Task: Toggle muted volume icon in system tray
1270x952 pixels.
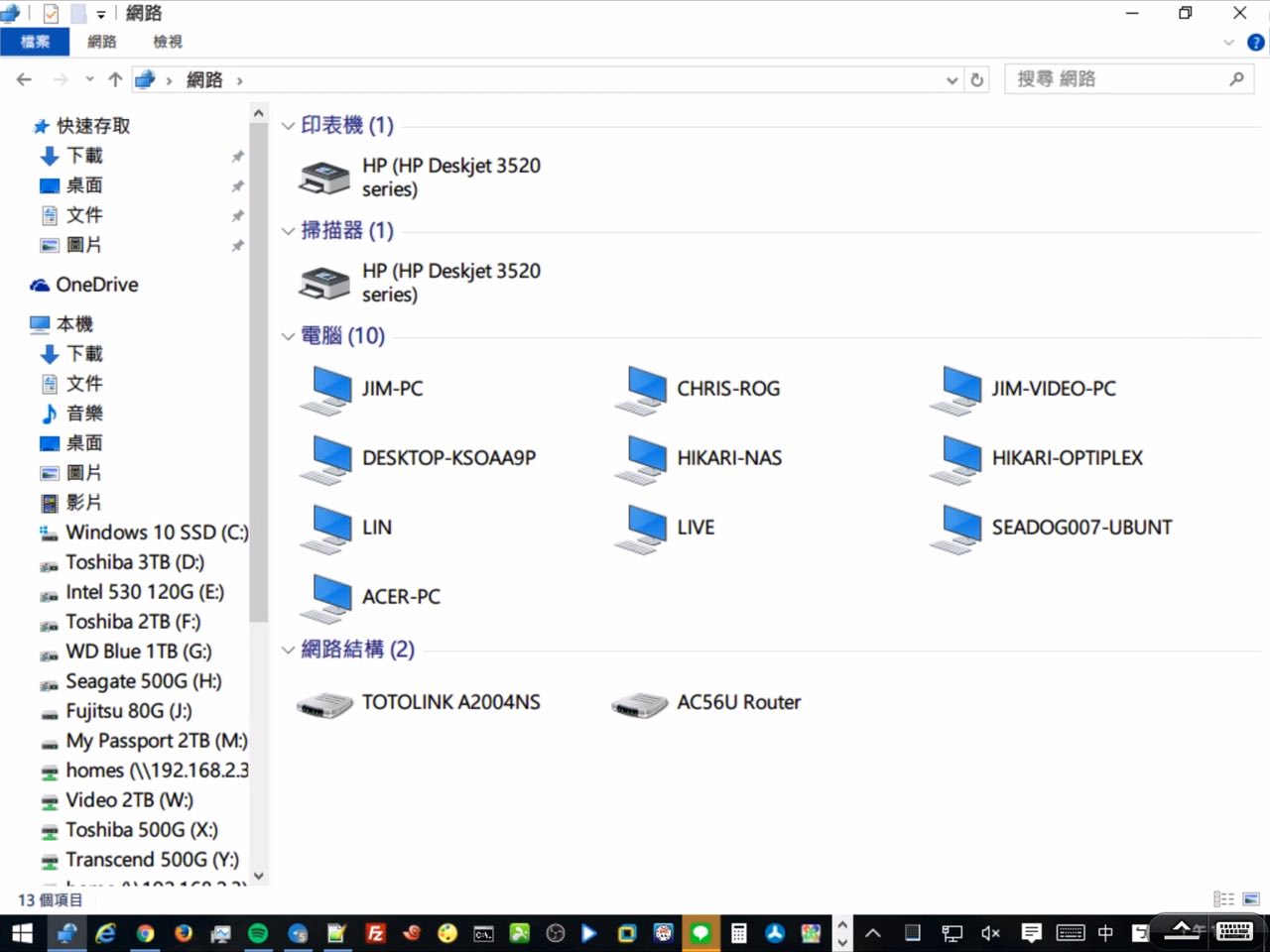Action: click(x=990, y=933)
